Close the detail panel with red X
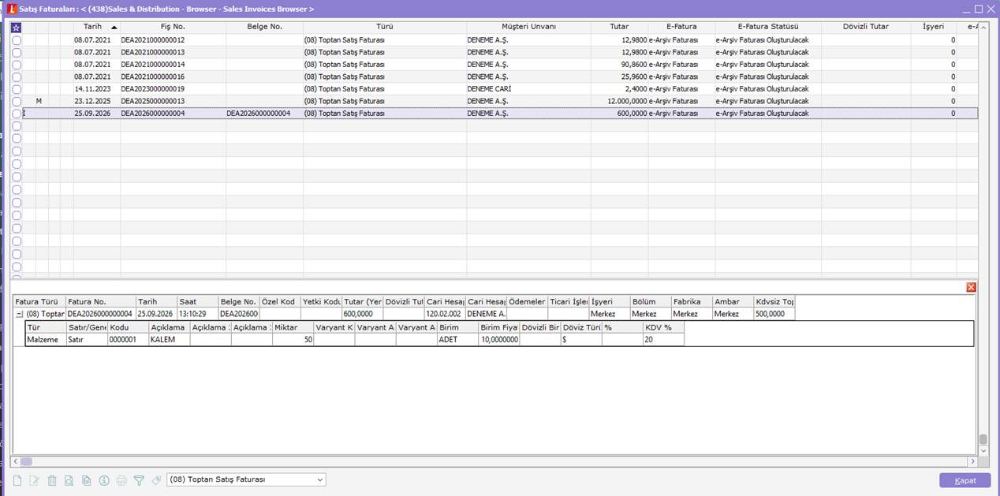Image resolution: width=1000 pixels, height=496 pixels. click(x=971, y=288)
